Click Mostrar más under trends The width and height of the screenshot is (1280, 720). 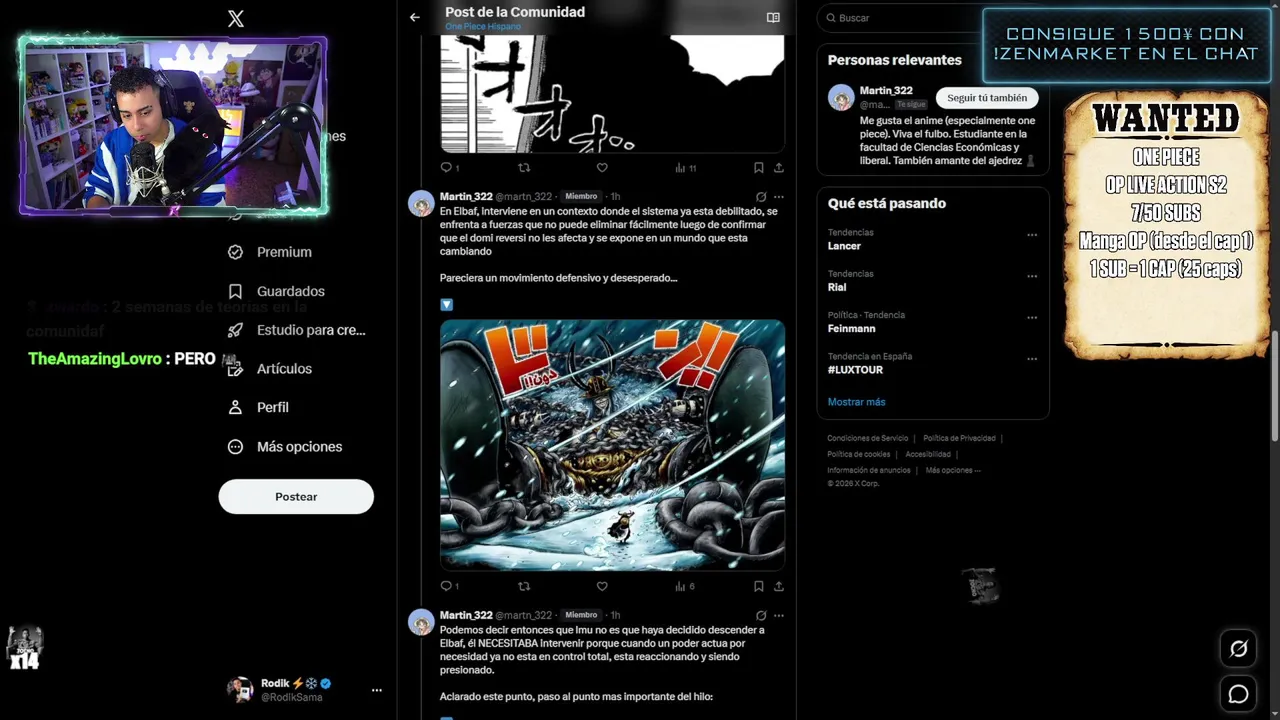point(856,402)
